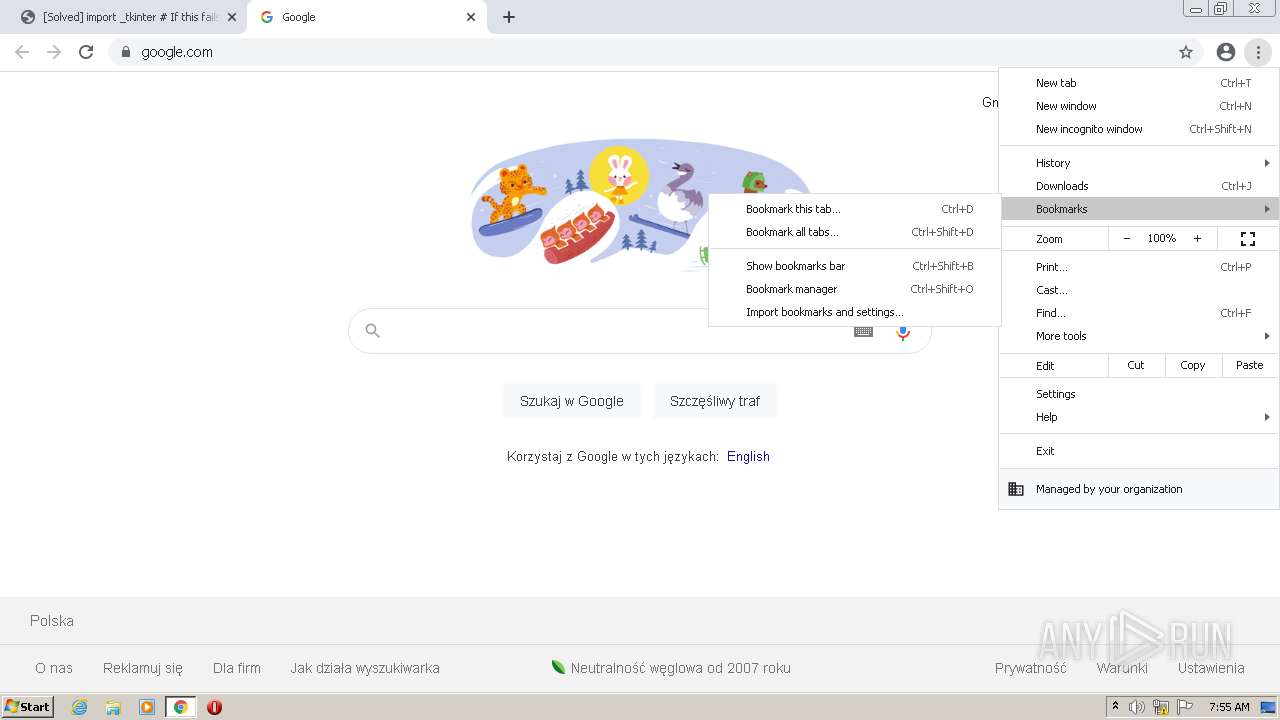Open a new tab with plus icon
Viewport: 1280px width, 720px height.
coord(509,17)
